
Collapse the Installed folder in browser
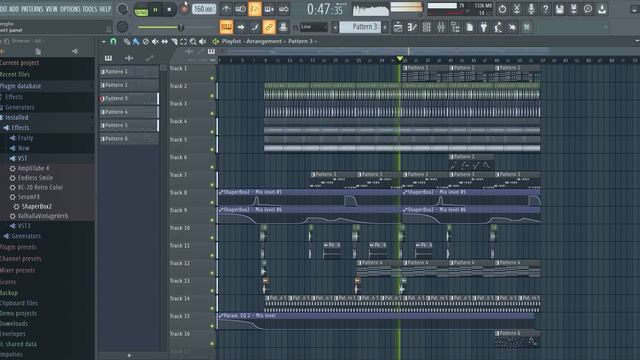click(x=16, y=118)
